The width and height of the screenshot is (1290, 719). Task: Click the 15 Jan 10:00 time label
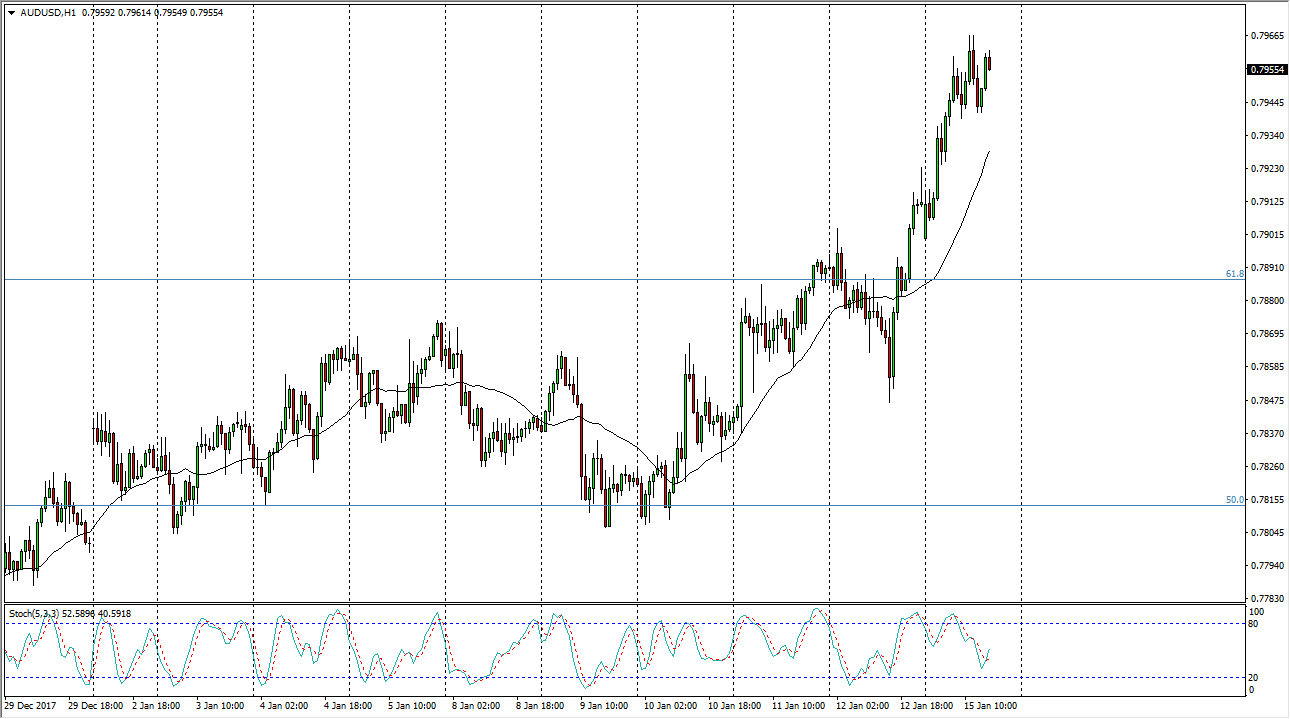coord(989,706)
